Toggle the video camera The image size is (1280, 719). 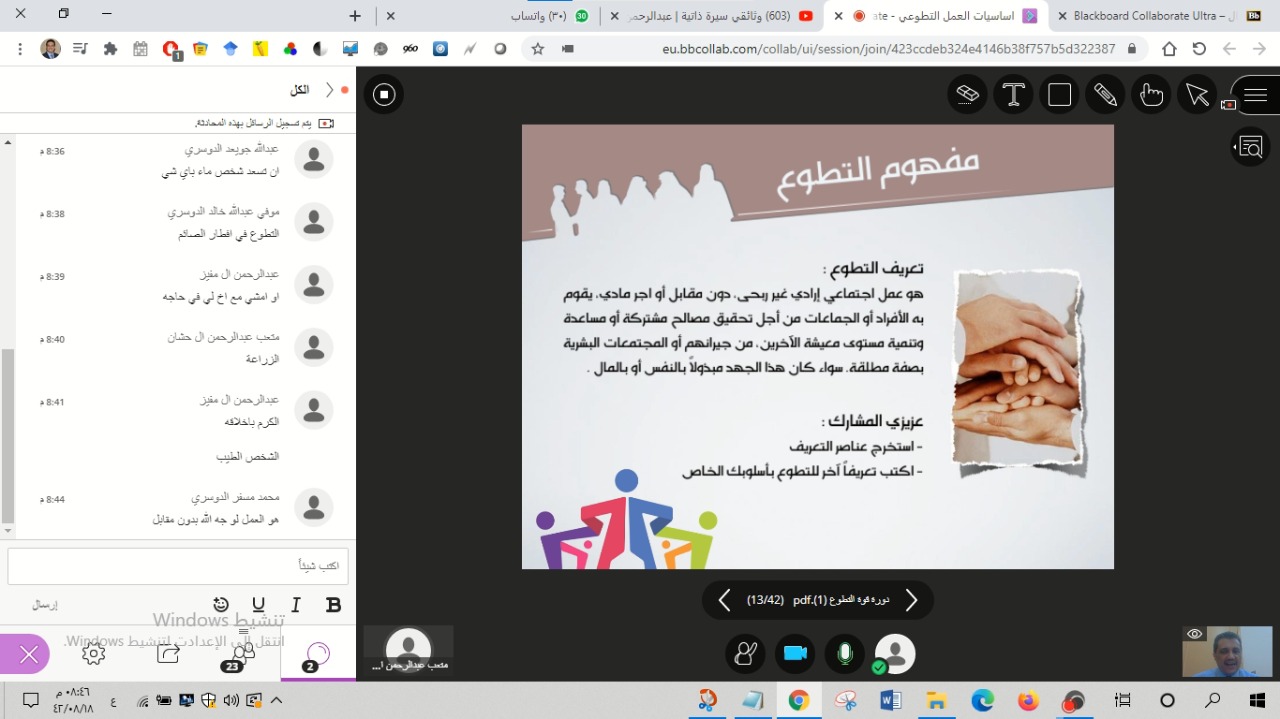pyautogui.click(x=795, y=654)
